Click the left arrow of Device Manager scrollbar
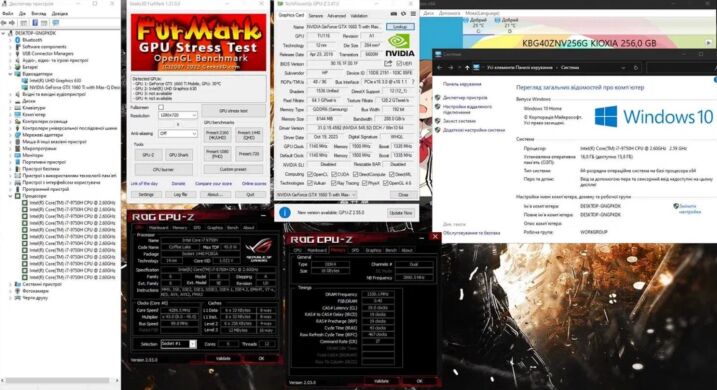 2,380
